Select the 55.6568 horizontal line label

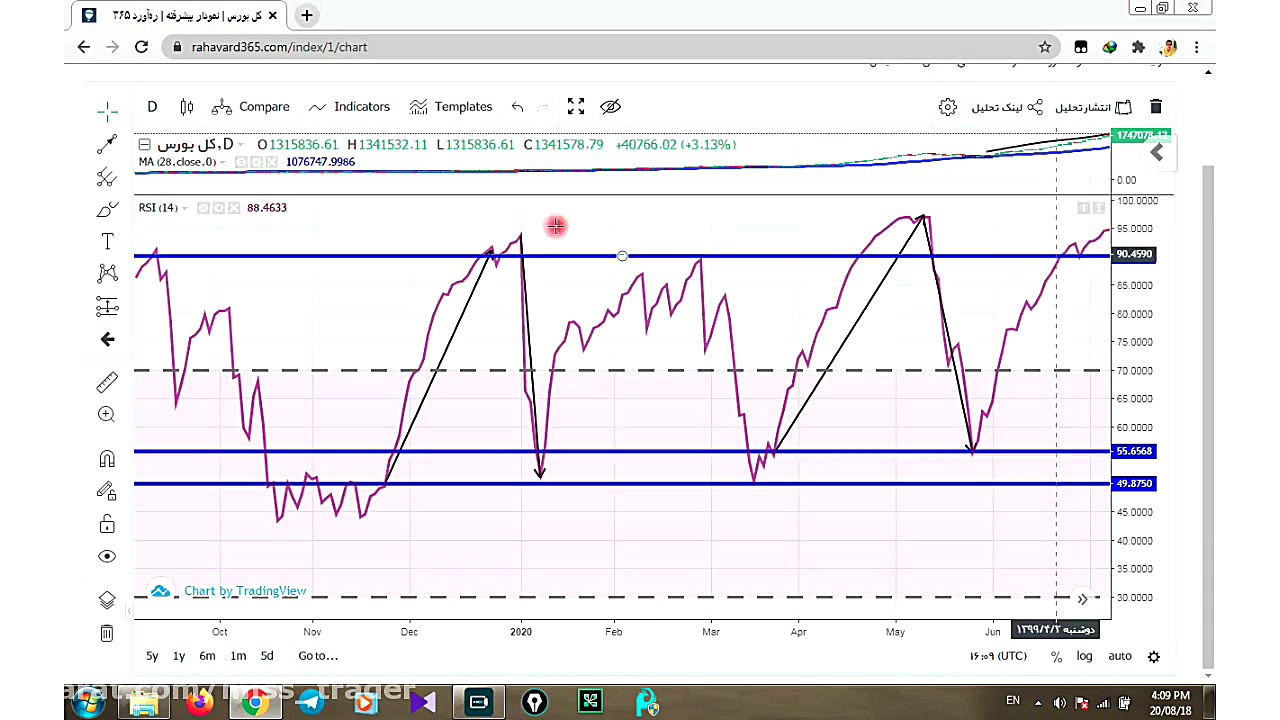click(x=1133, y=451)
